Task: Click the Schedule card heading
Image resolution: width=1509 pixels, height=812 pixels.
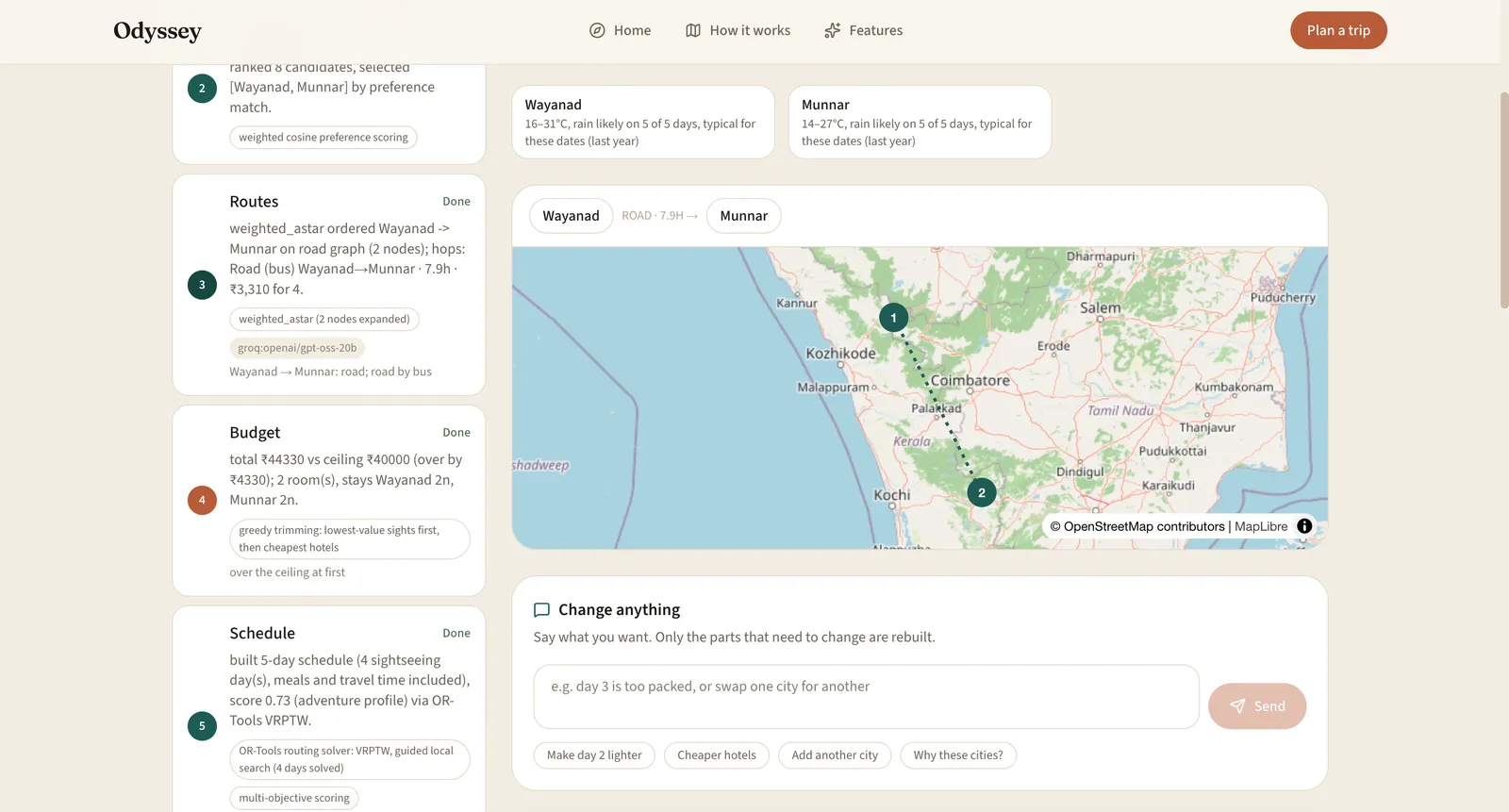Action: point(262,634)
